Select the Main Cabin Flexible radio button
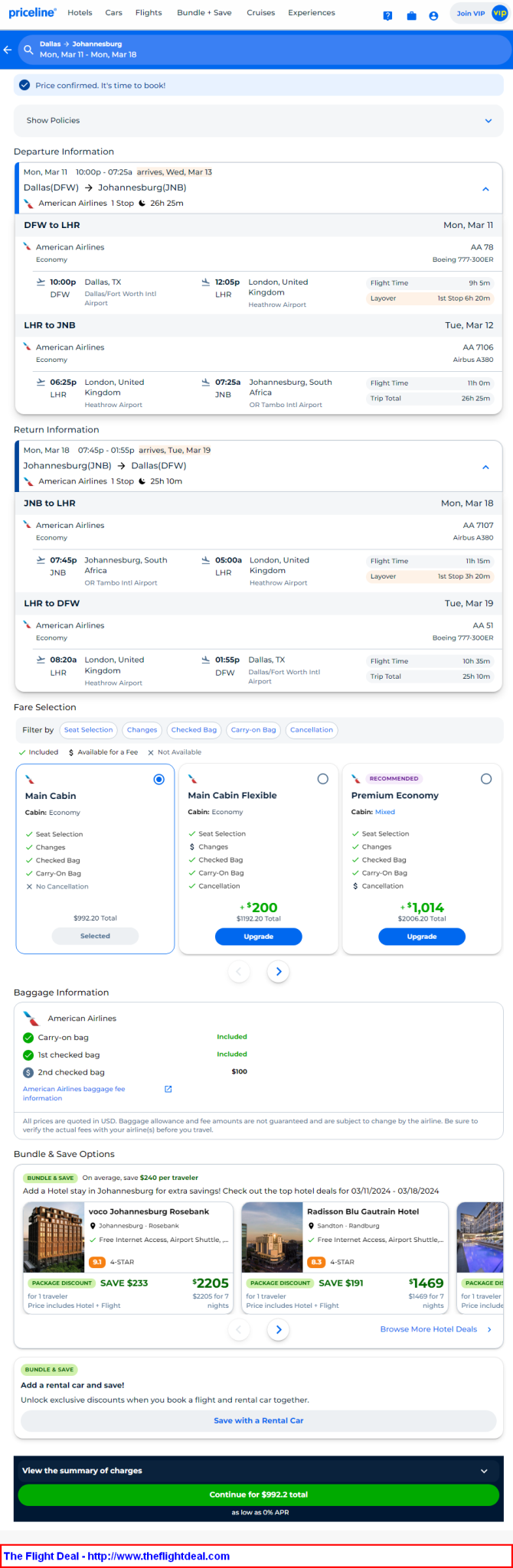The image size is (513, 1568). click(322, 779)
